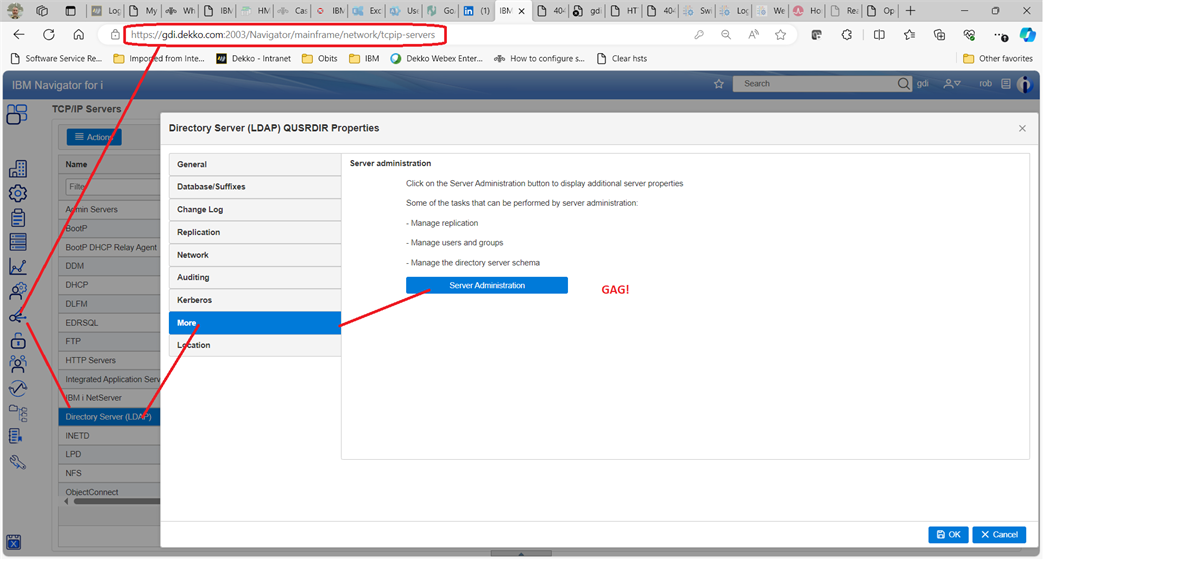Image resolution: width=1200 pixels, height=571 pixels.
Task: Open the padlock Security icon in sidebar
Action: point(17,341)
